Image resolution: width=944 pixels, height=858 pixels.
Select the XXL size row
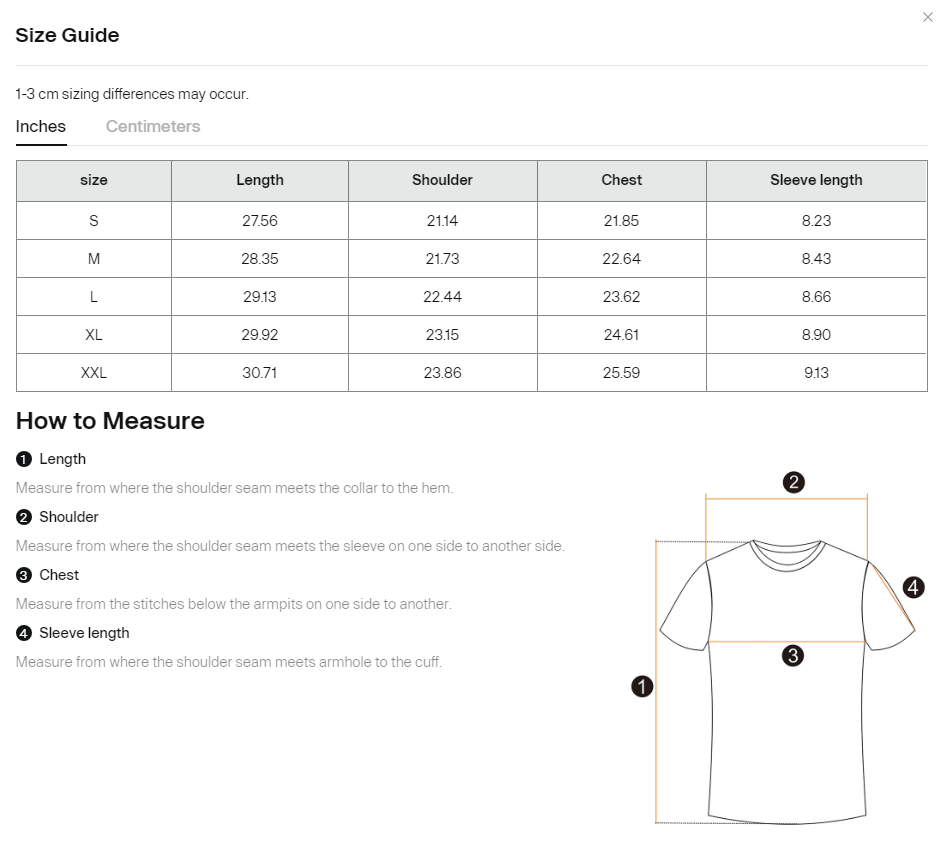pos(93,372)
